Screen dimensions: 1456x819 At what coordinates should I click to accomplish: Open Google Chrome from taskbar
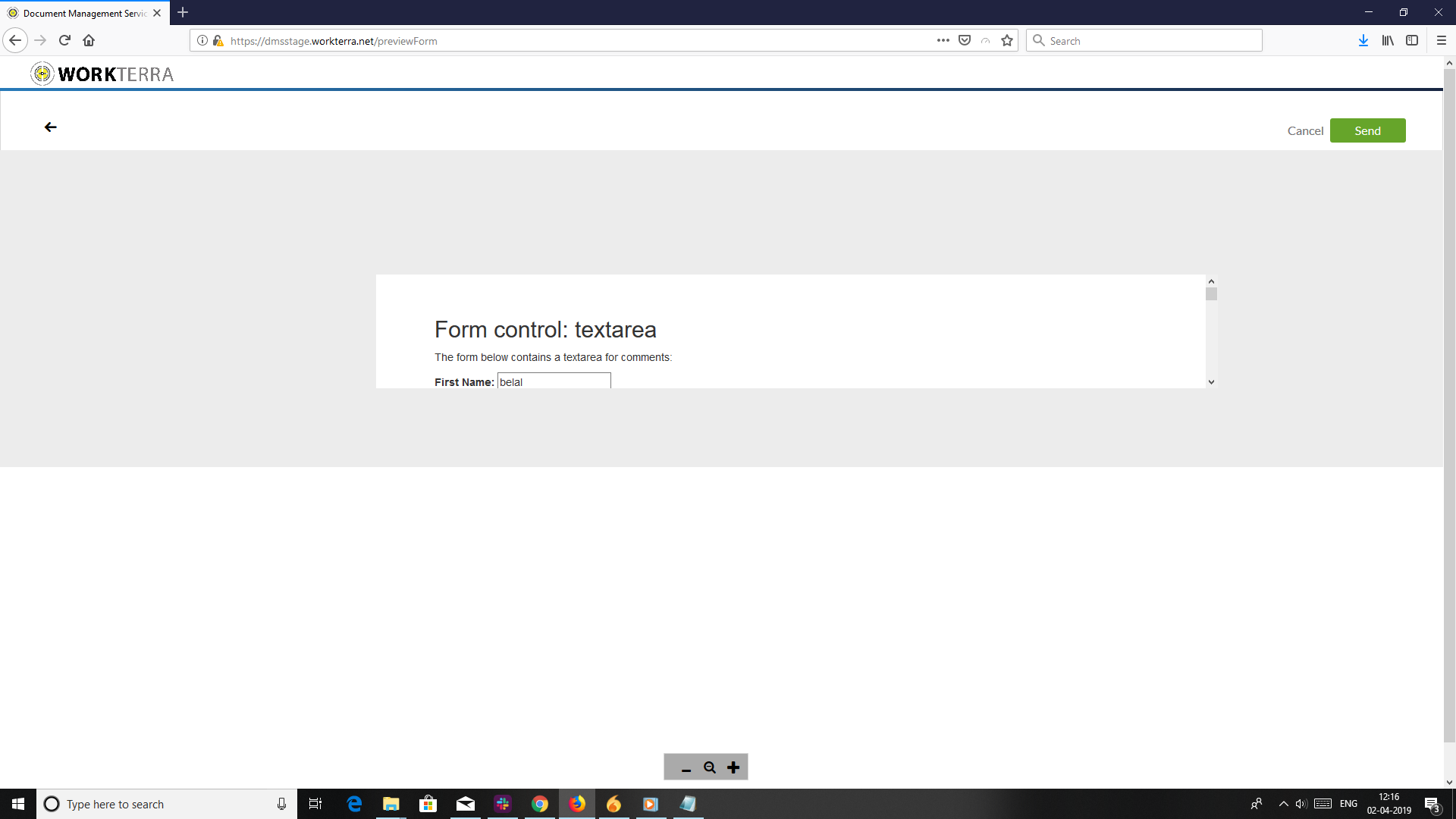pyautogui.click(x=540, y=804)
